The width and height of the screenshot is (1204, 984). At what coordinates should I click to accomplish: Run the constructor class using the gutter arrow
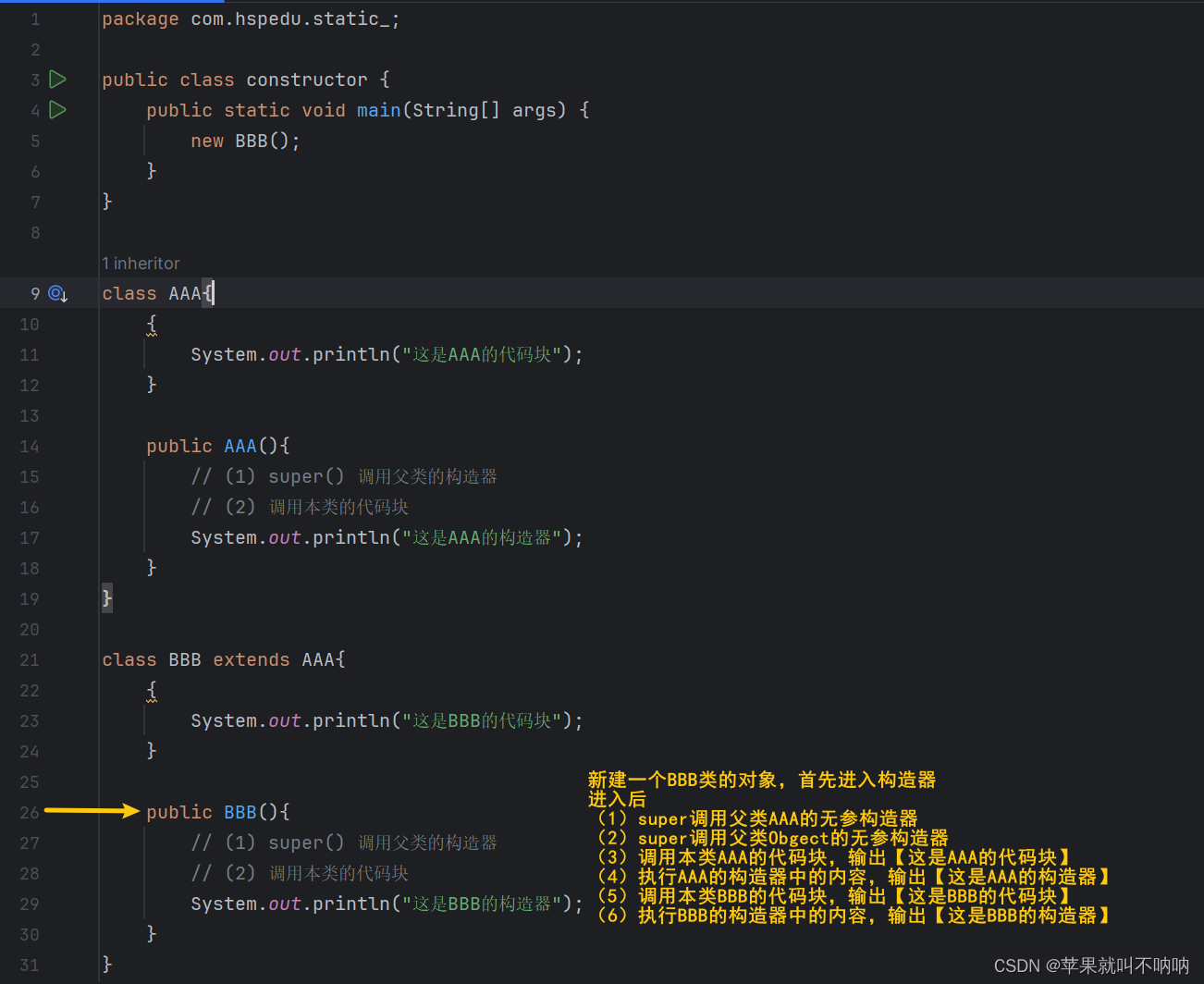pyautogui.click(x=57, y=80)
